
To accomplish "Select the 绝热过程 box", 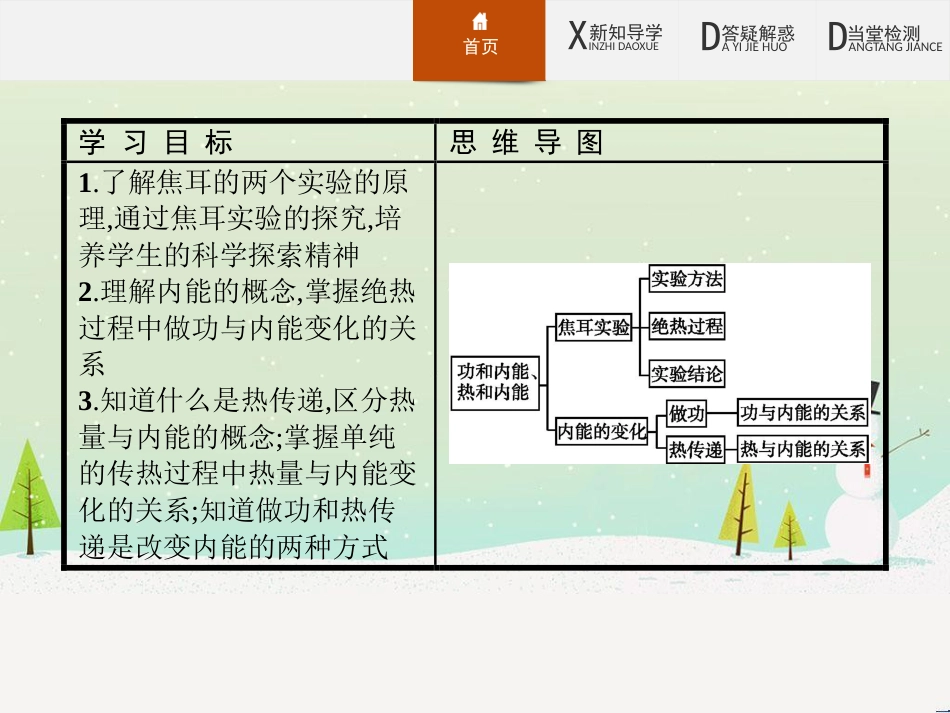I will click(686, 327).
